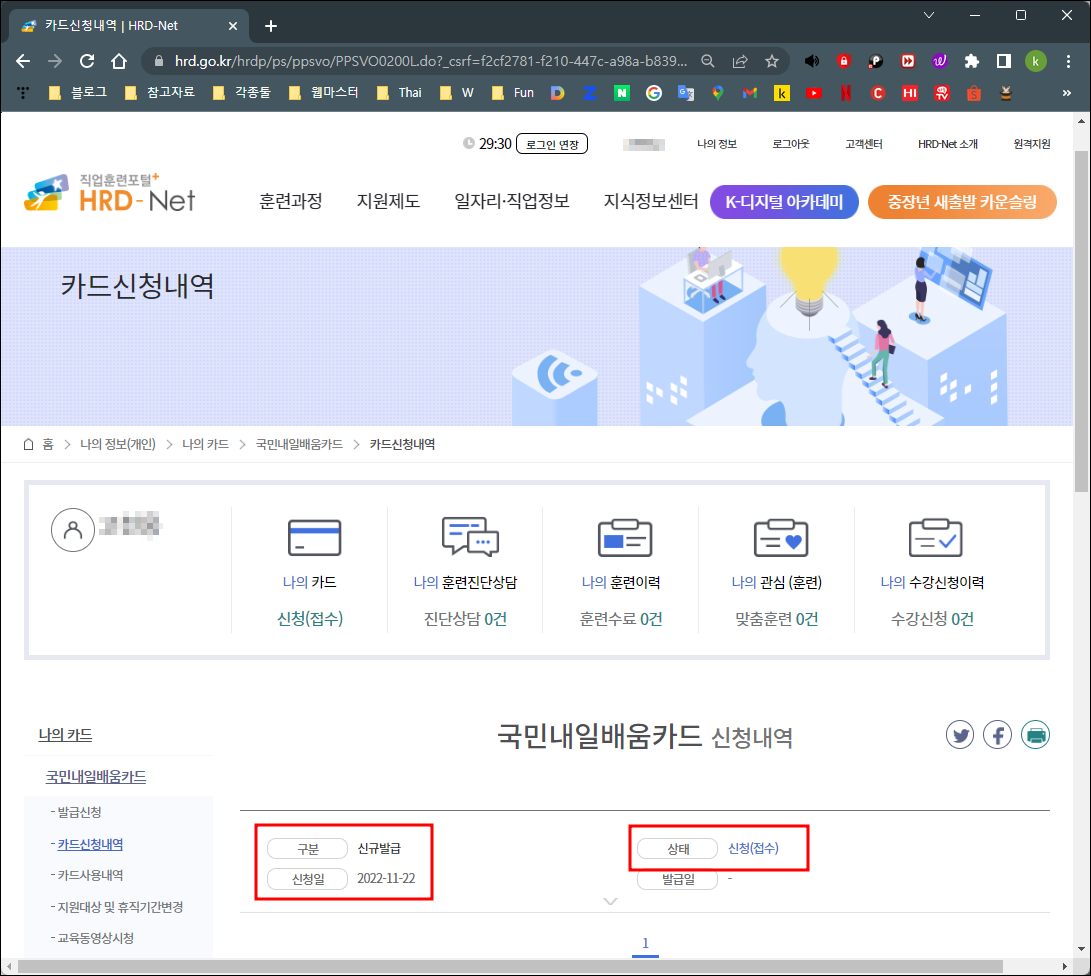This screenshot has height=976, width=1091.
Task: Expand the card application details chevron
Action: coord(610,900)
